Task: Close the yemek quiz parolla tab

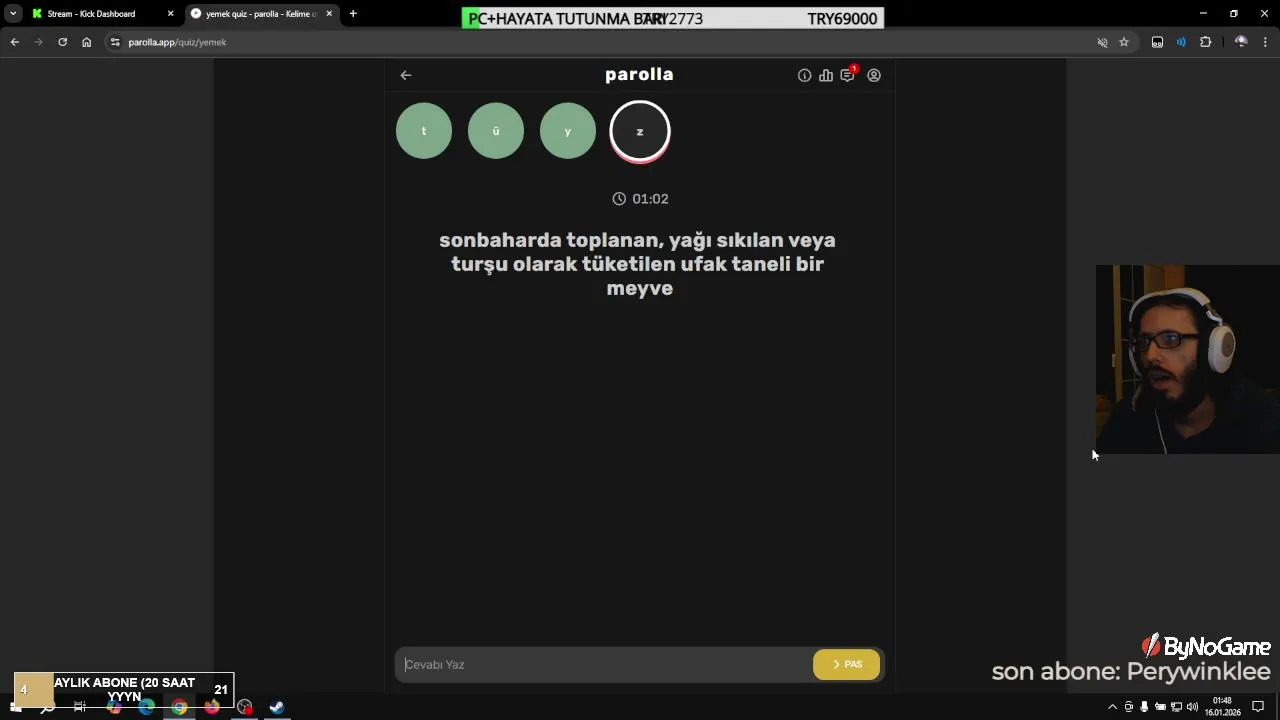Action: [x=329, y=14]
